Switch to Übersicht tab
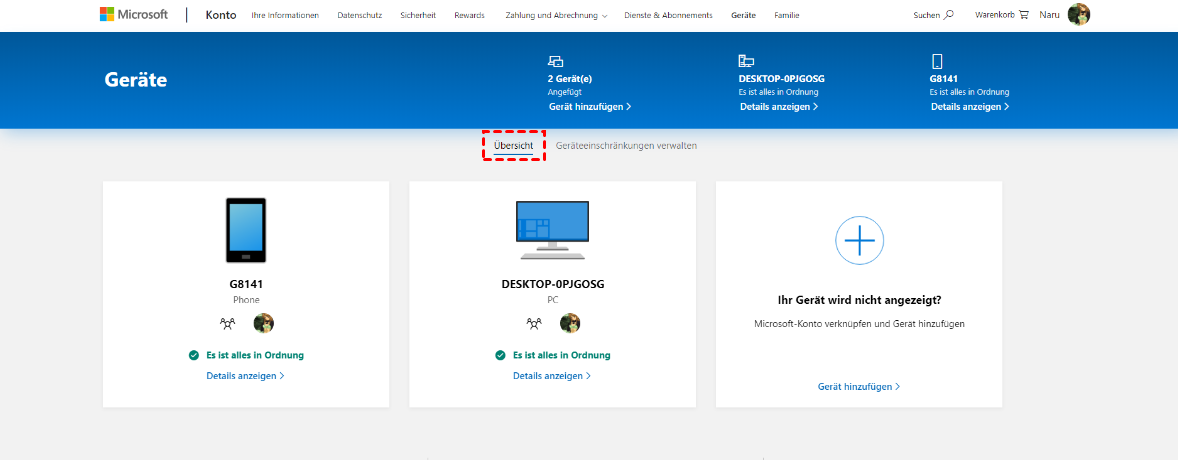Image resolution: width=1178 pixels, height=460 pixels. coord(513,145)
